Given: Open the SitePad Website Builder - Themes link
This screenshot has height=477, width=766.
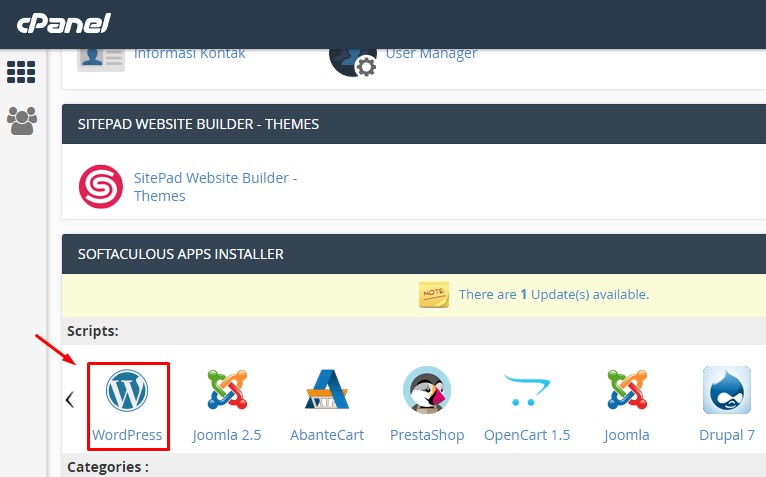Looking at the screenshot, I should click(x=215, y=186).
